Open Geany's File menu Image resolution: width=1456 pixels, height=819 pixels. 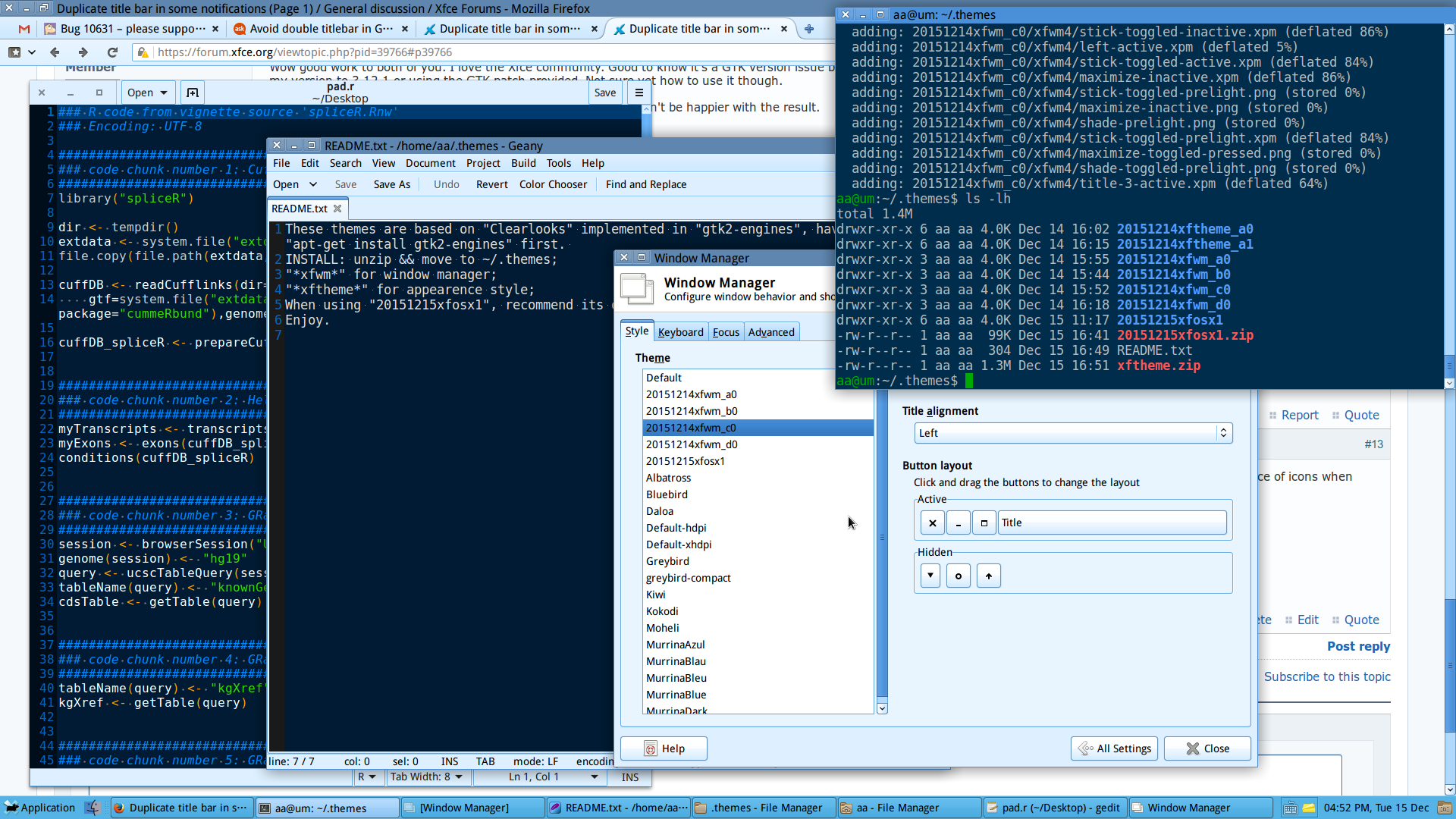[x=281, y=163]
